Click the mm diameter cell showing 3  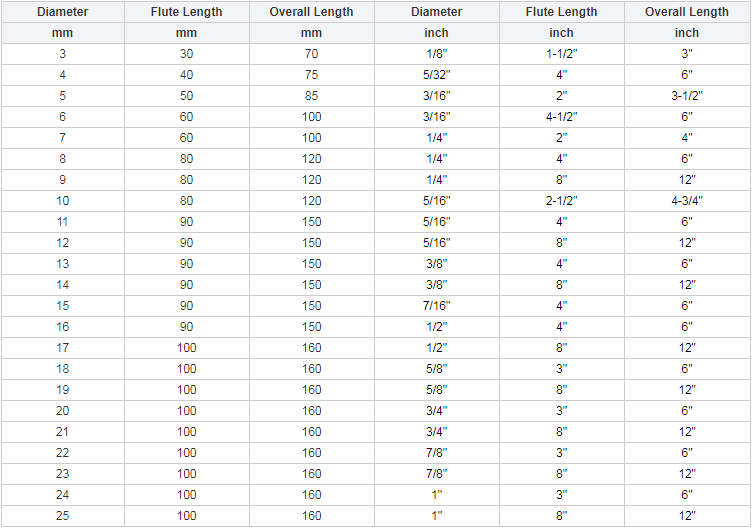pyautogui.click(x=62, y=53)
